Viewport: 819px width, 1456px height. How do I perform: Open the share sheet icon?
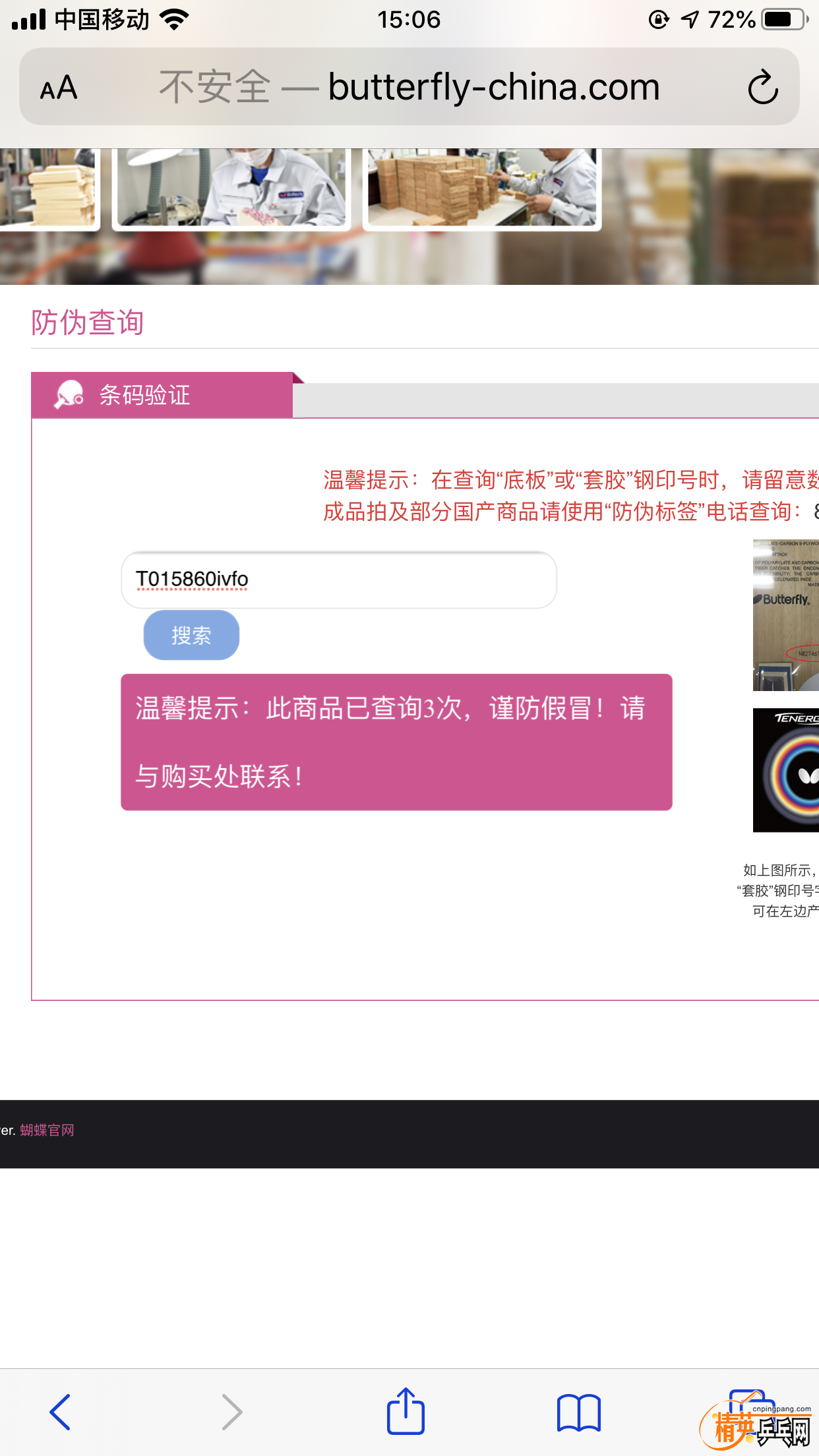[406, 1410]
